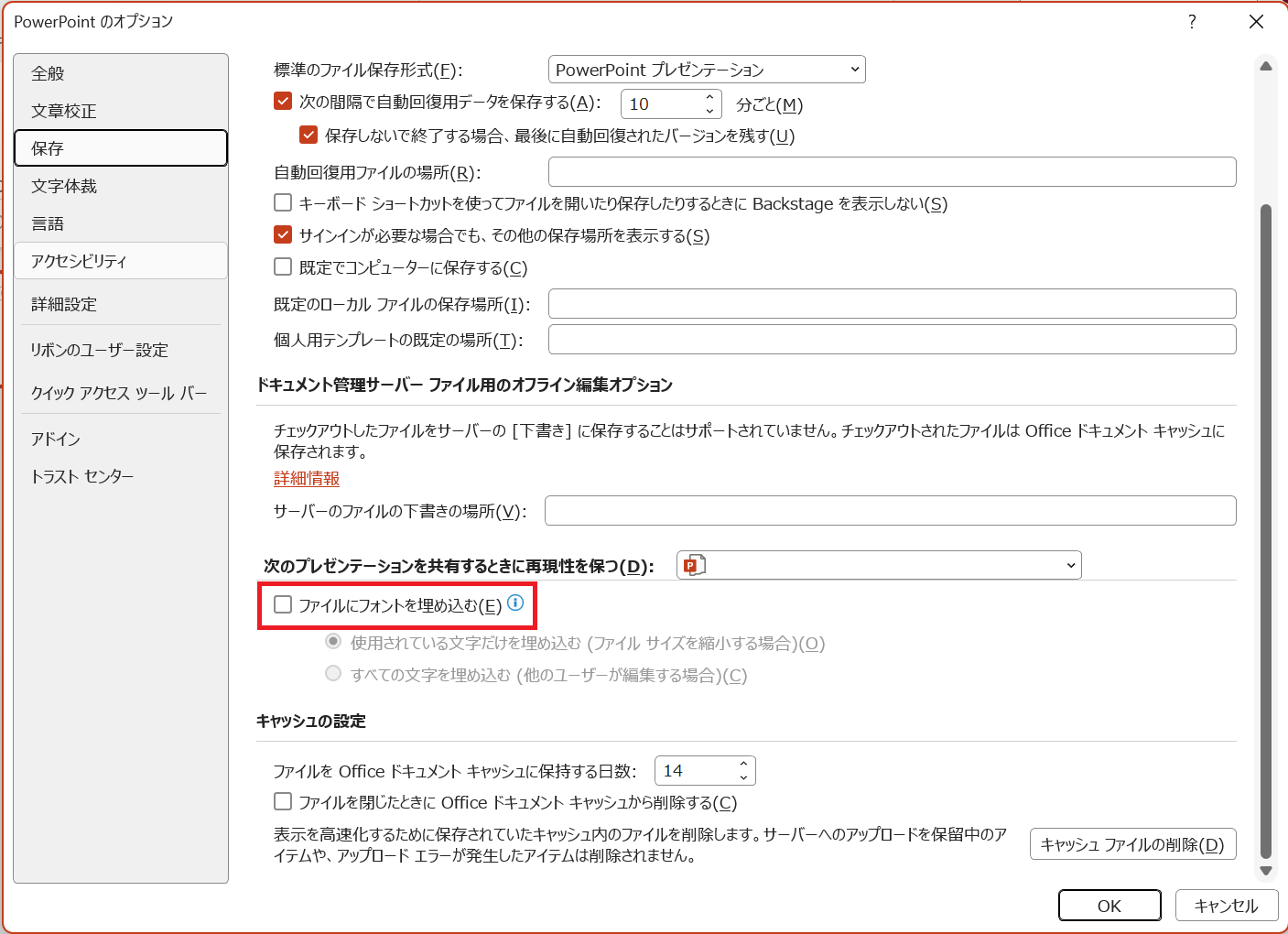Click the scrollbar down arrow

point(1266,871)
